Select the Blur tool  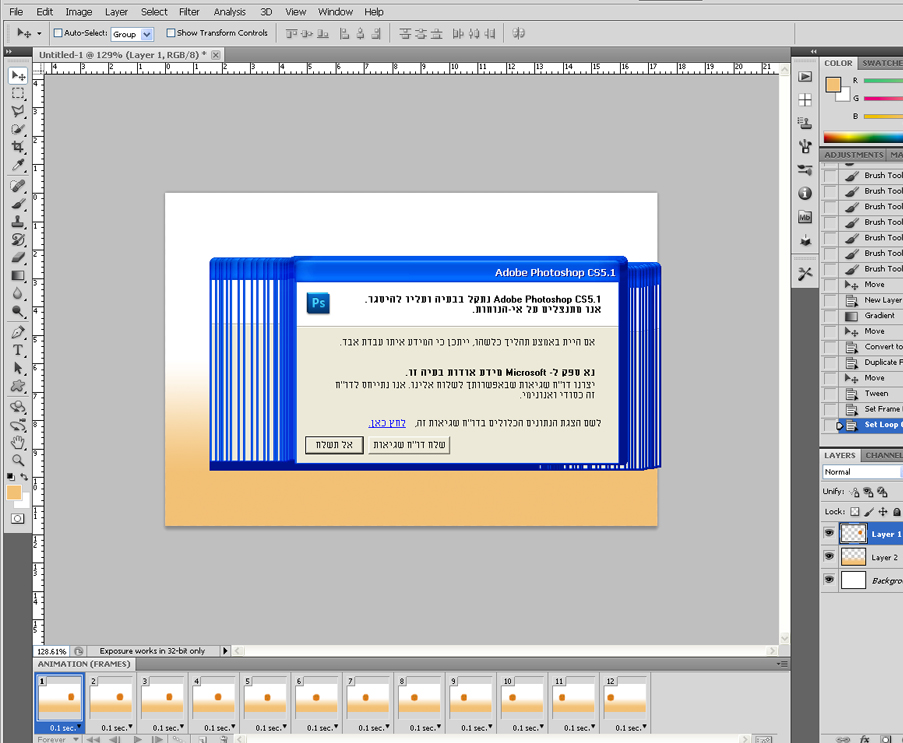tap(18, 293)
